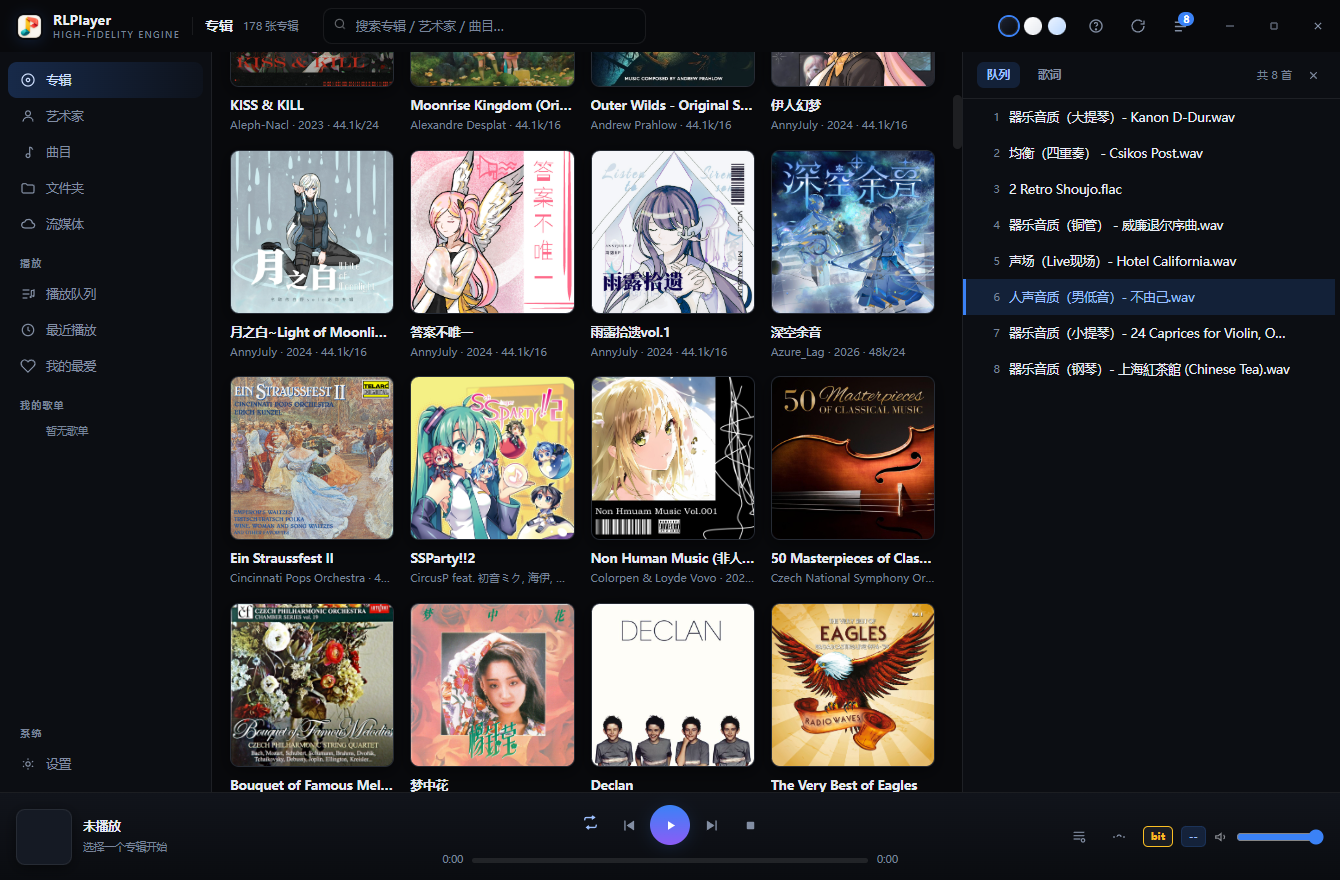Screen dimensions: 1340x880
Task: Open the SSParty!!2 album cover
Action: (x=492, y=458)
